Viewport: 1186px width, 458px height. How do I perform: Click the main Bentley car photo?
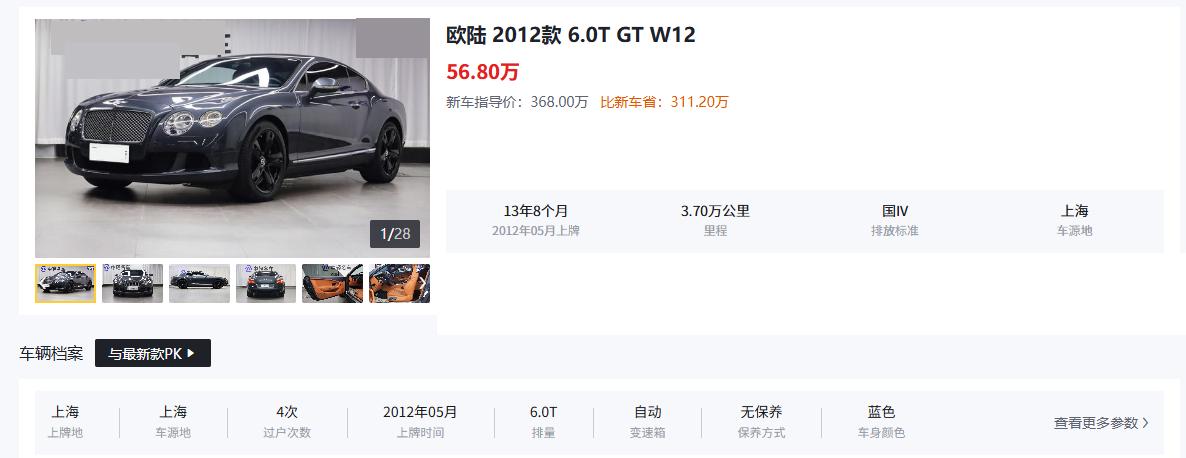[232, 138]
